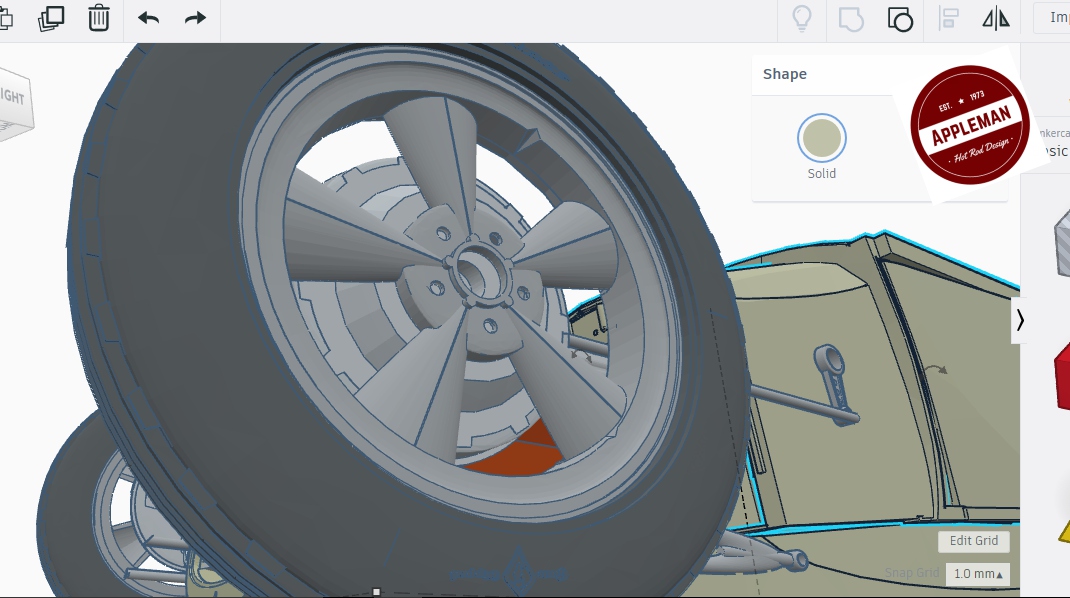Activate the Mirror tool
Viewport: 1070px width, 598px height.
point(996,18)
